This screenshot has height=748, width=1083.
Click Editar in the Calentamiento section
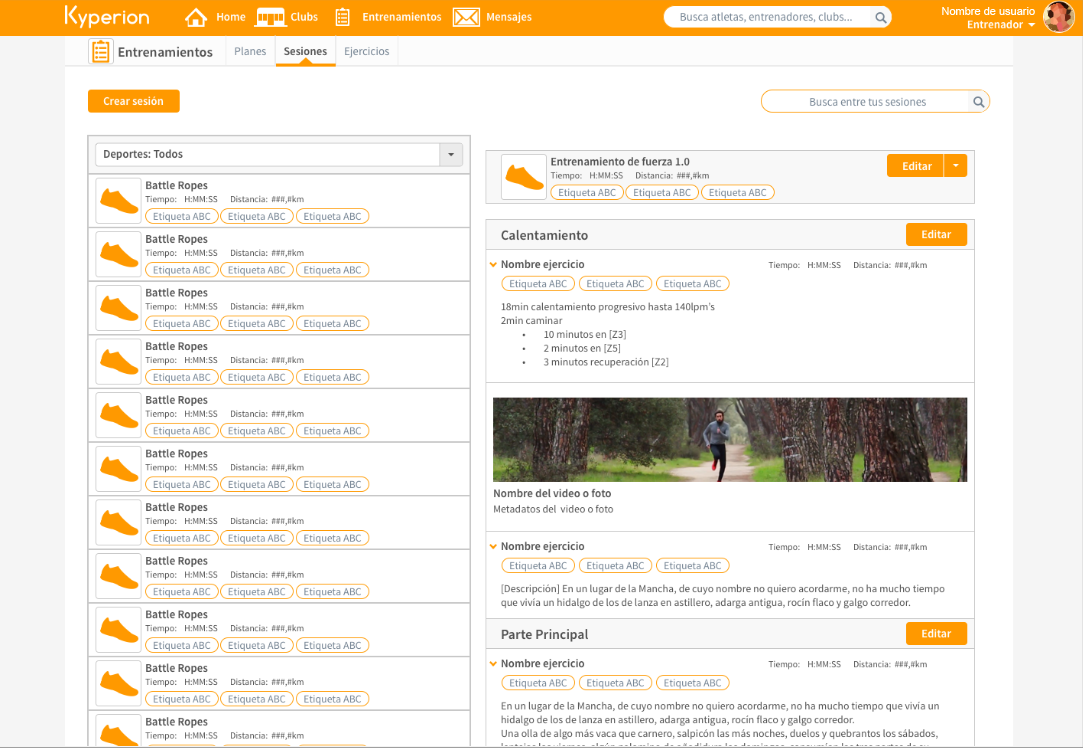[936, 234]
